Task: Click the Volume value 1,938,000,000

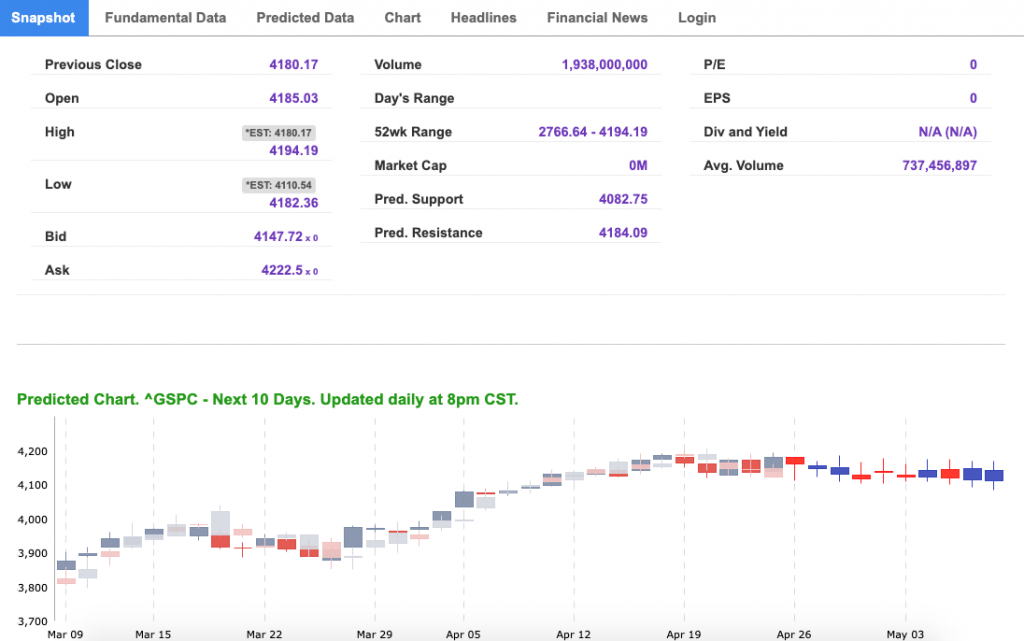Action: click(604, 64)
